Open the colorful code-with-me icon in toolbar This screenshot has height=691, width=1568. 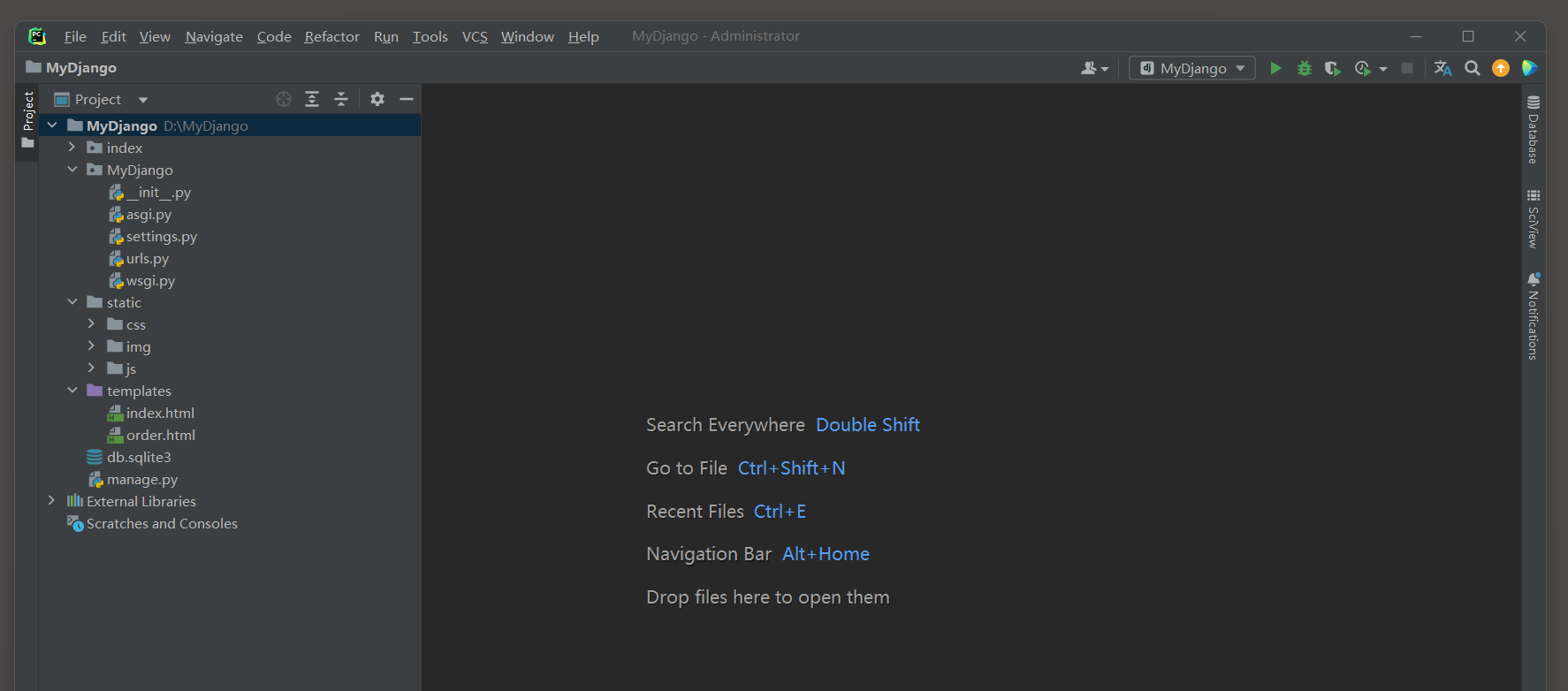coord(1530,68)
